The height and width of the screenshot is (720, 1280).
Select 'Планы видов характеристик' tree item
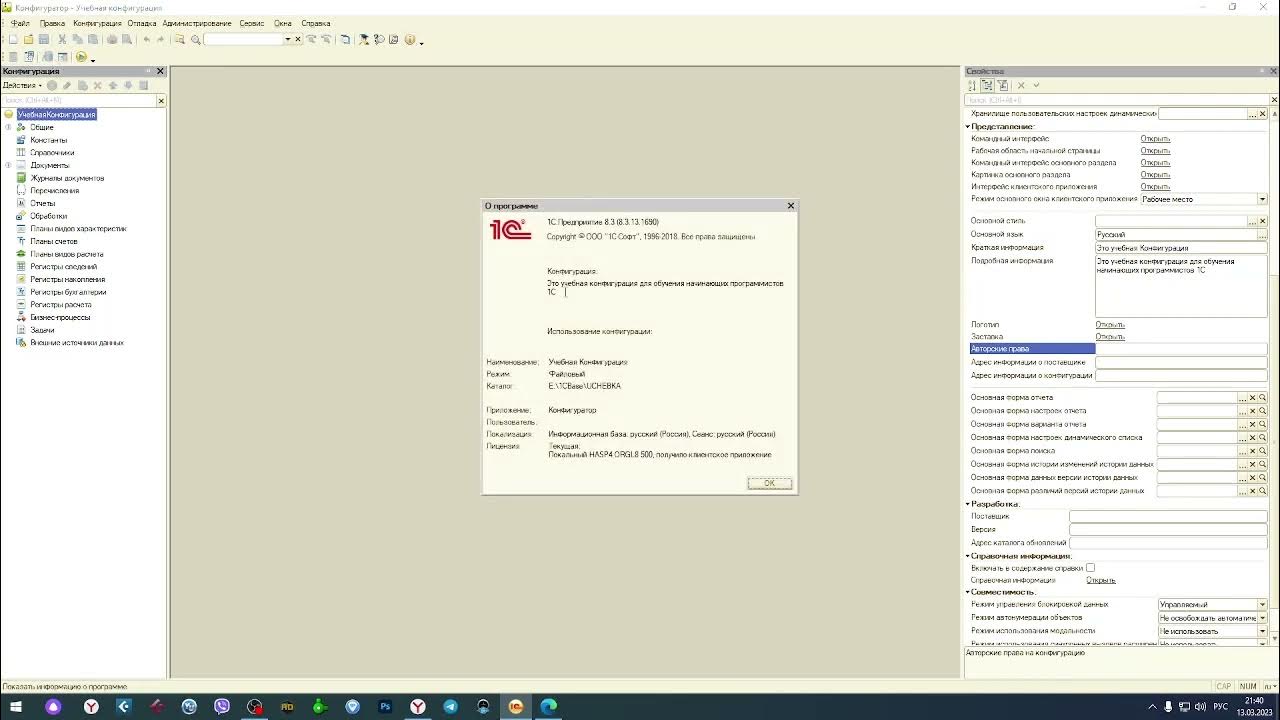click(78, 229)
